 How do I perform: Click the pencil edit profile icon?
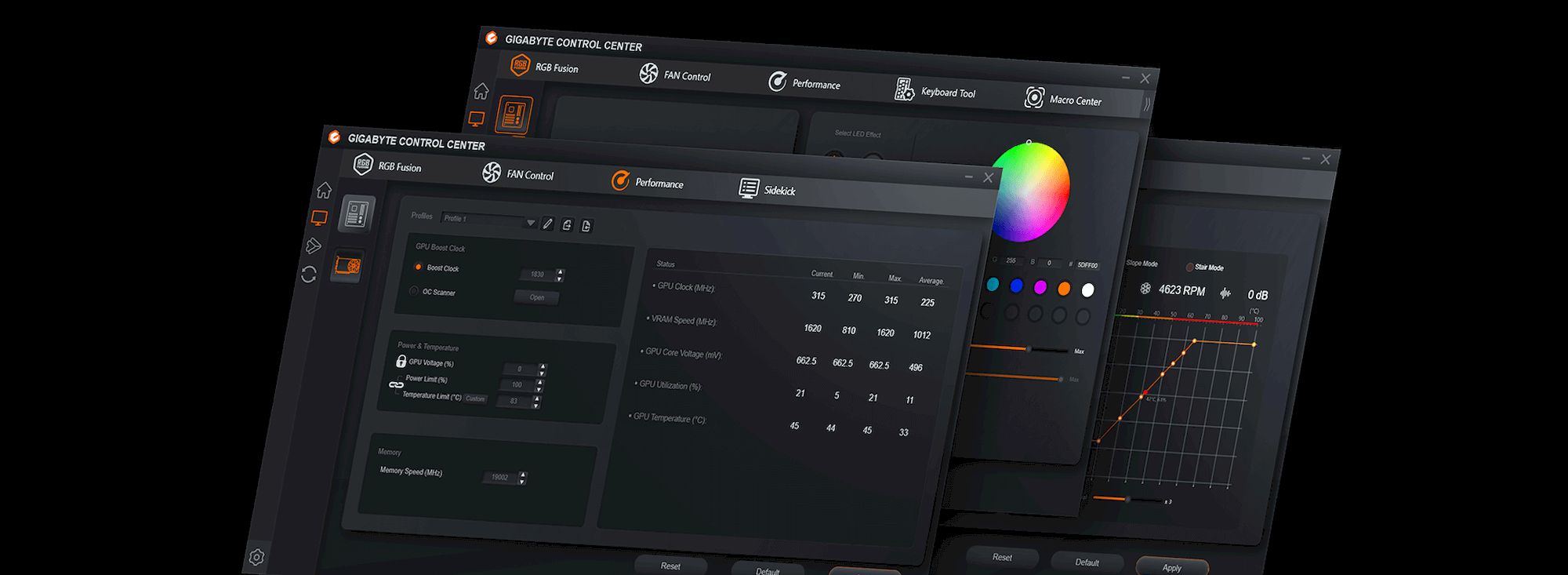(x=548, y=224)
